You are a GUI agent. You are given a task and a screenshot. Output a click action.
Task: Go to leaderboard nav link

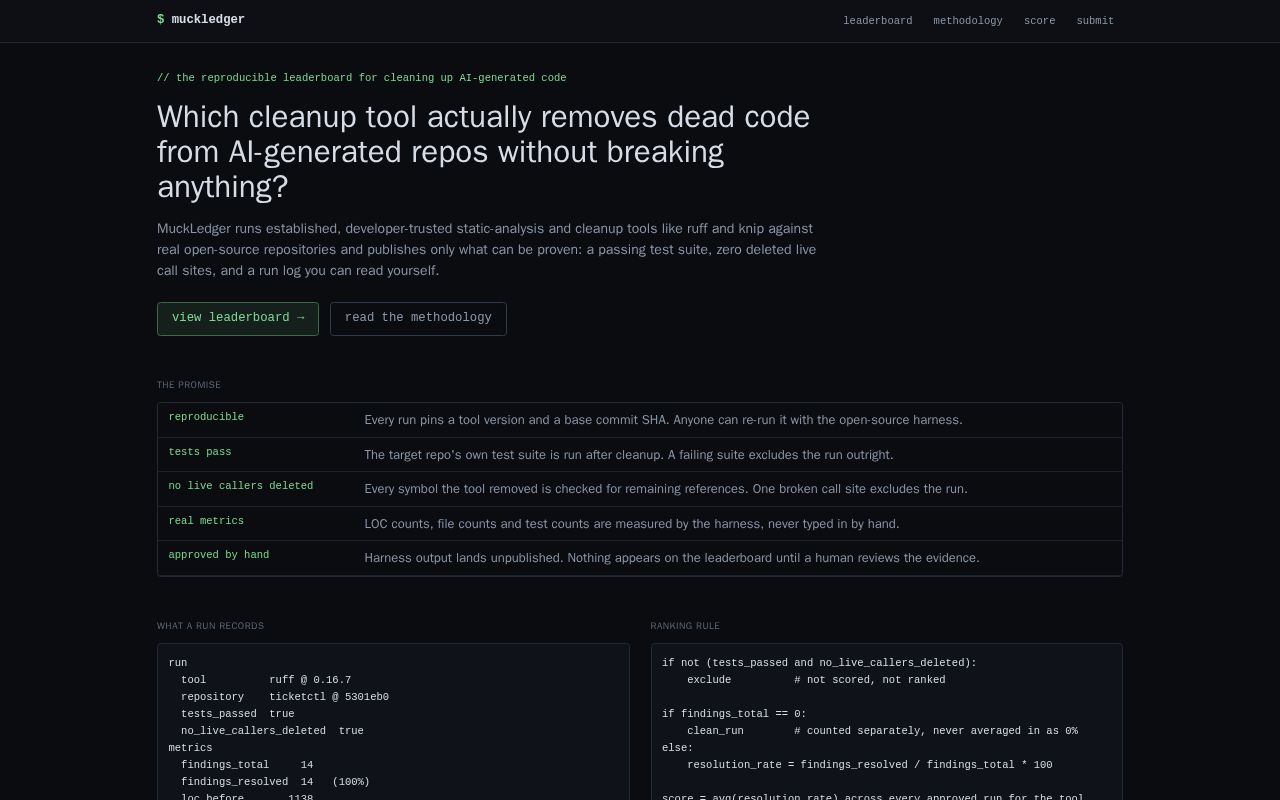point(877,20)
